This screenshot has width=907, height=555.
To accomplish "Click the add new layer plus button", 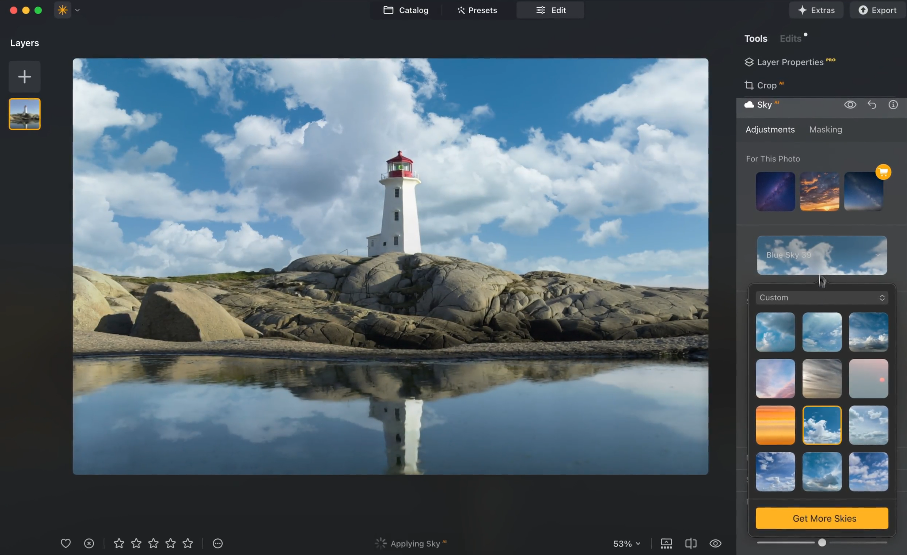I will [x=25, y=77].
